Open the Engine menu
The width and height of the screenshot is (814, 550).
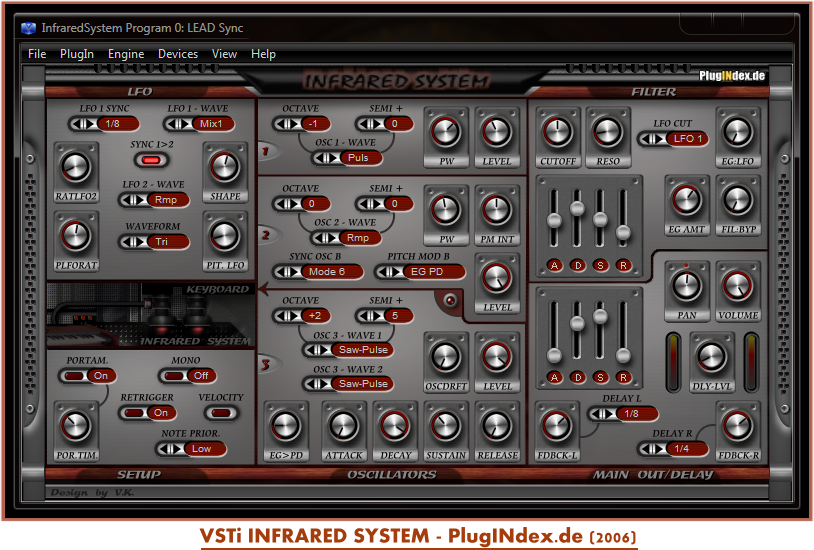click(126, 54)
